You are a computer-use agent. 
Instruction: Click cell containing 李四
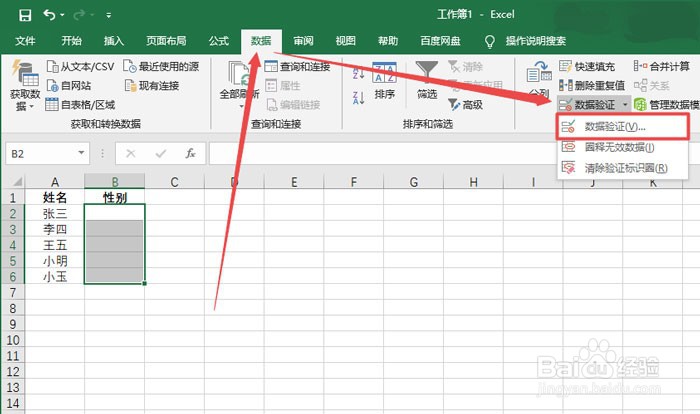click(x=55, y=229)
